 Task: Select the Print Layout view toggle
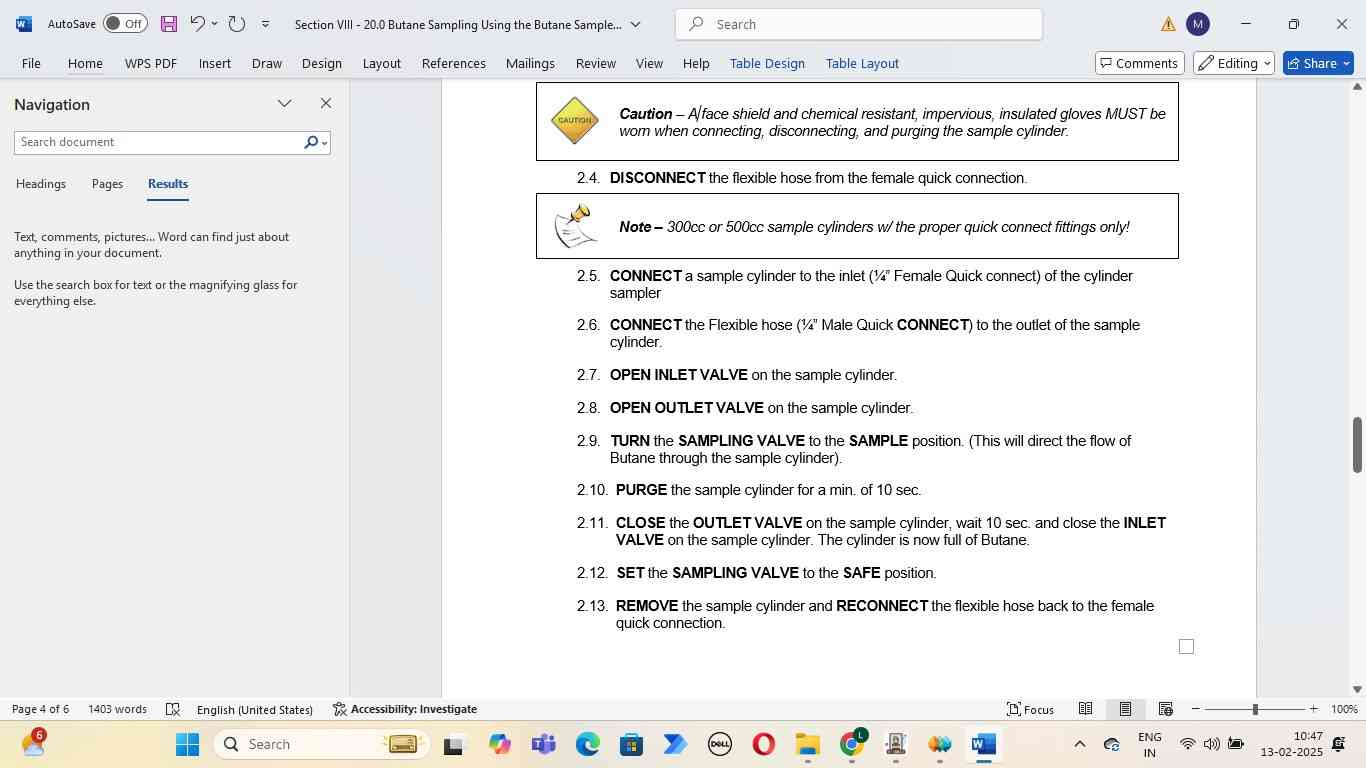coord(1125,709)
